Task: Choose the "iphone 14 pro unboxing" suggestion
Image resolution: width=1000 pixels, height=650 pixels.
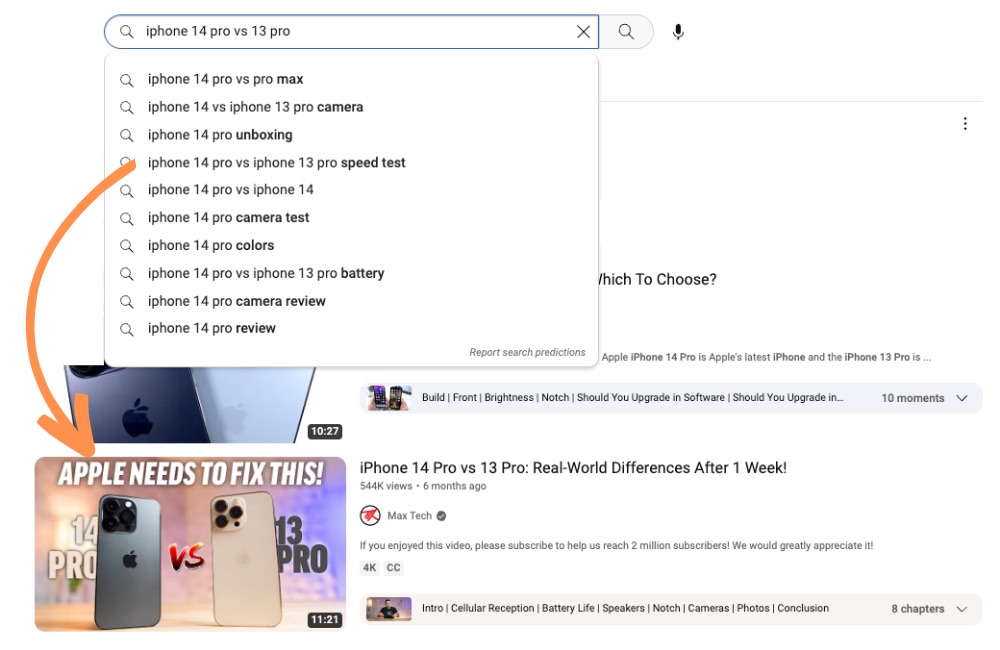Action: [351, 135]
